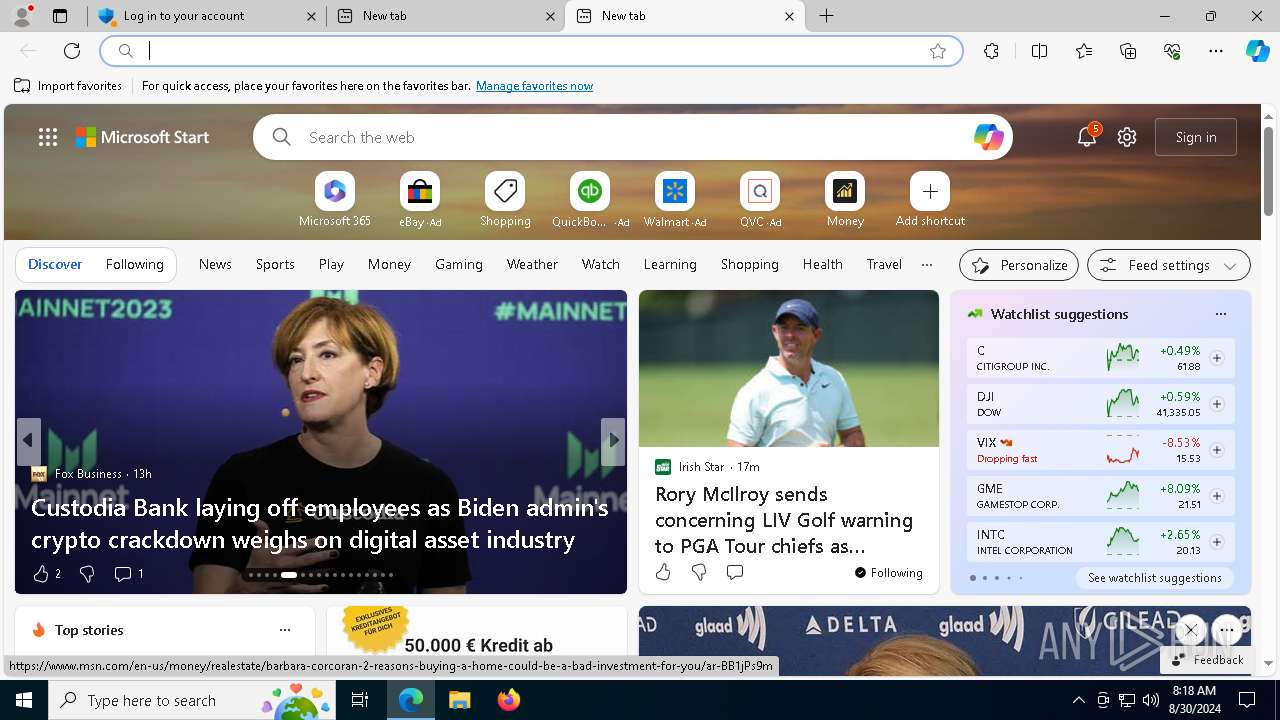Dislike the Rory McIlroy story
Screen dimensions: 1280x720
[699, 572]
